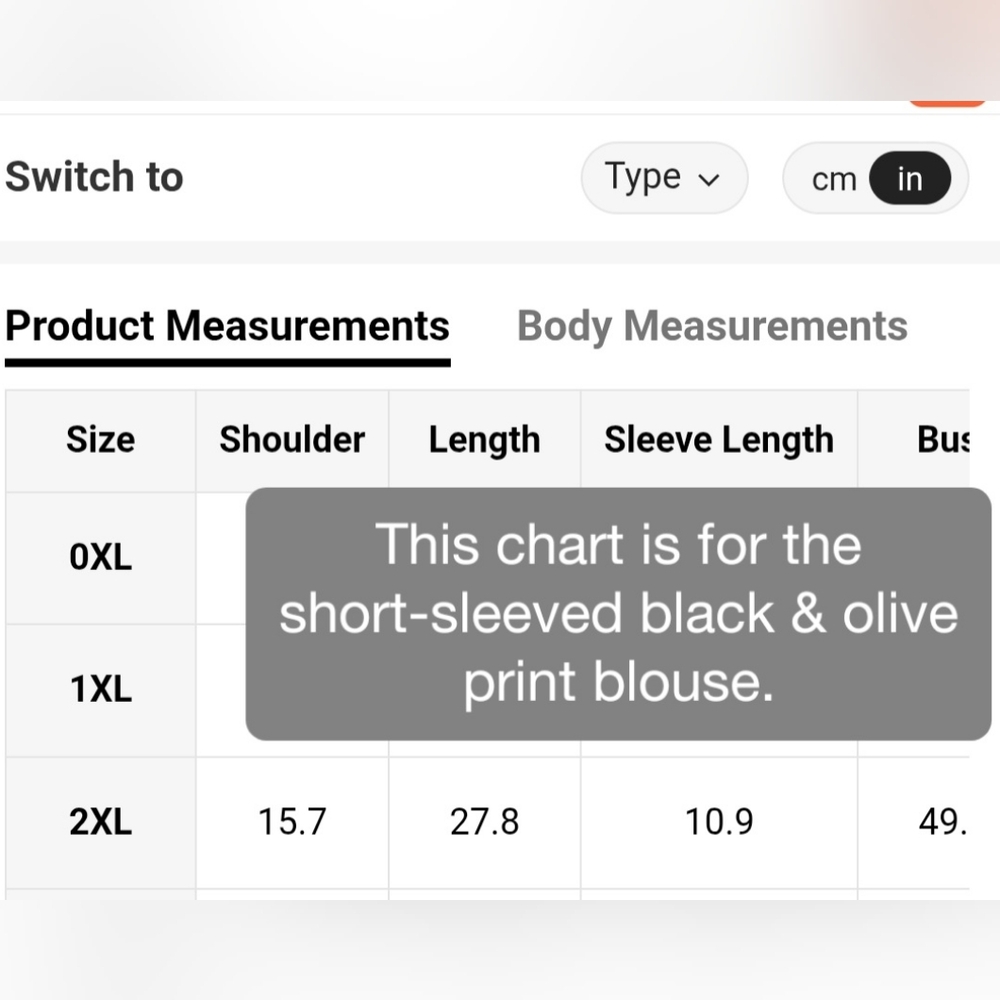
Task: Switch to Body Measurements tab
Action: point(712,327)
